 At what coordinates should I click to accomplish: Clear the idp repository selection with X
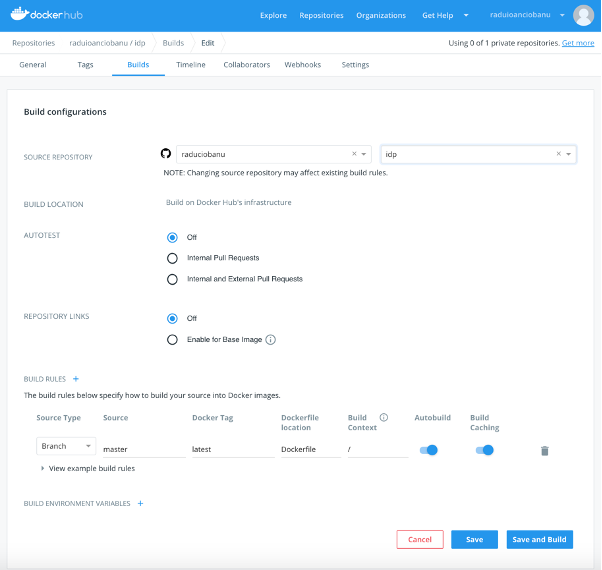tap(558, 154)
